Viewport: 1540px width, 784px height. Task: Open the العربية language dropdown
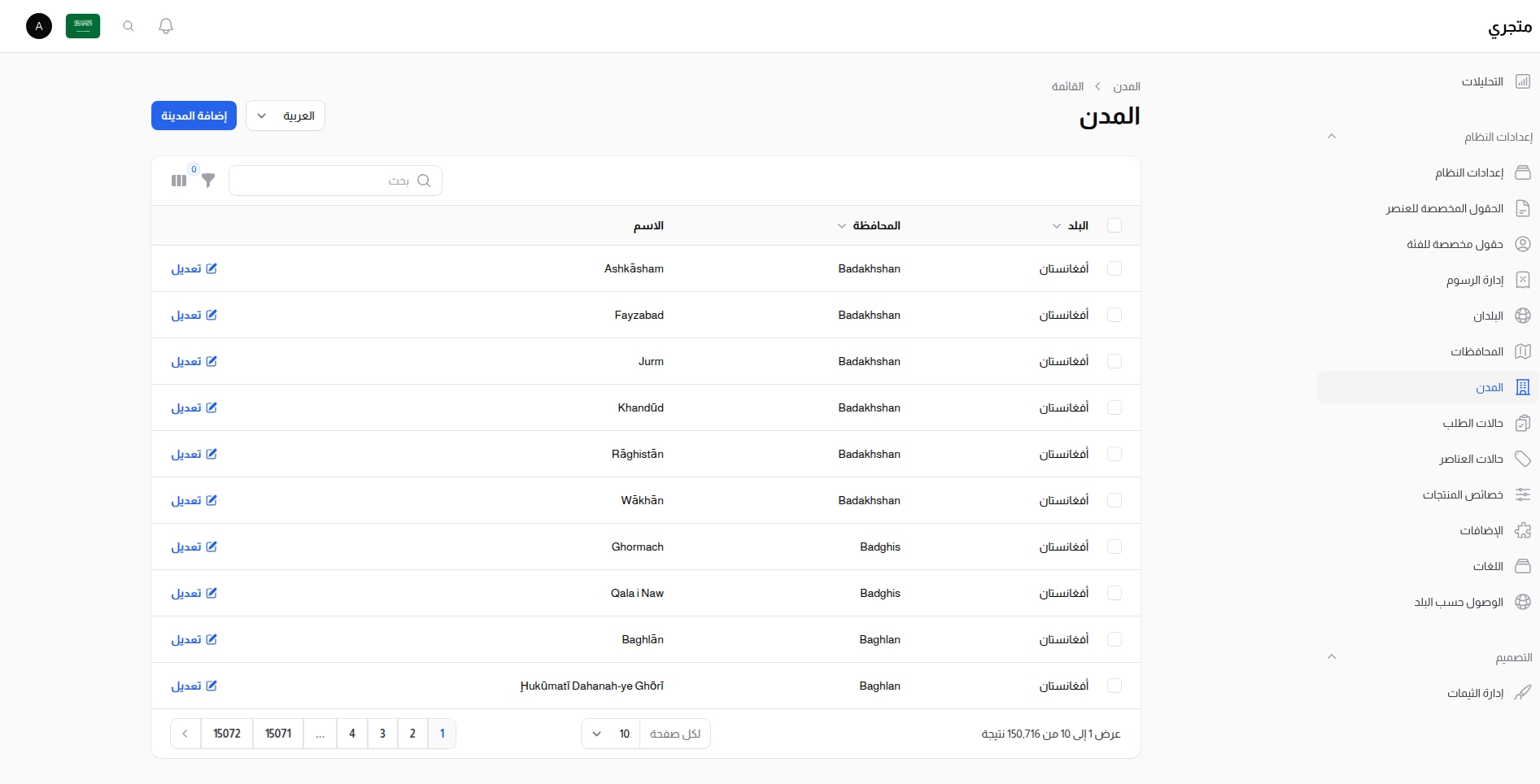click(285, 115)
